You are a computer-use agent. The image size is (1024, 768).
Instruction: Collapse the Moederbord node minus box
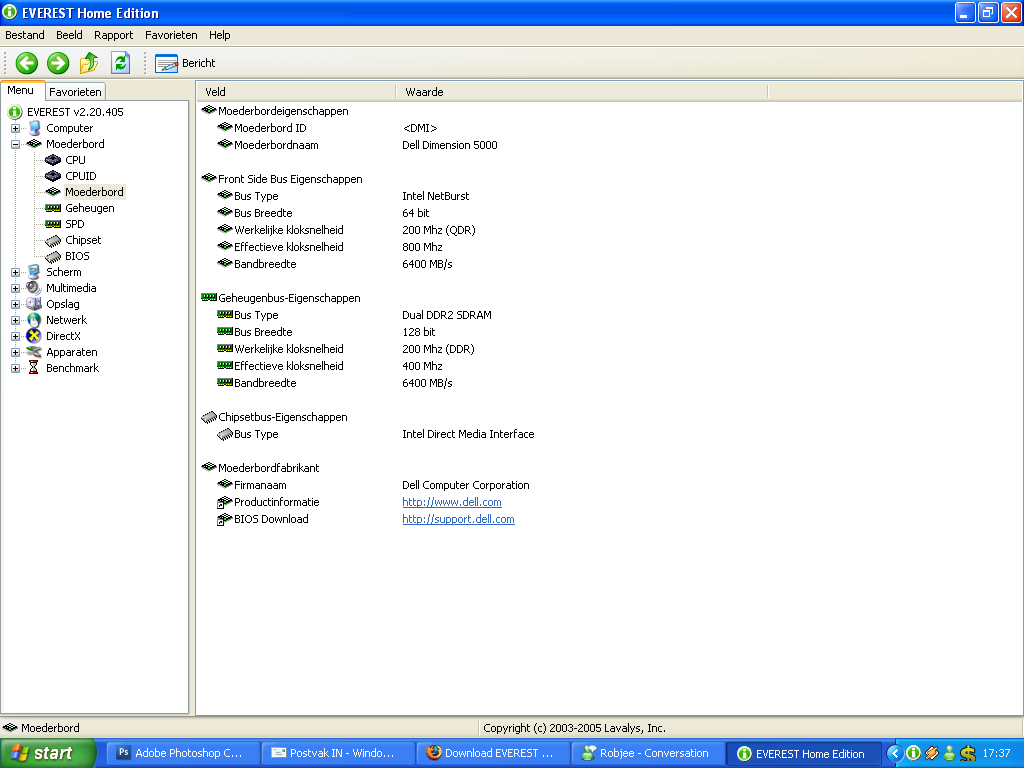click(x=16, y=144)
